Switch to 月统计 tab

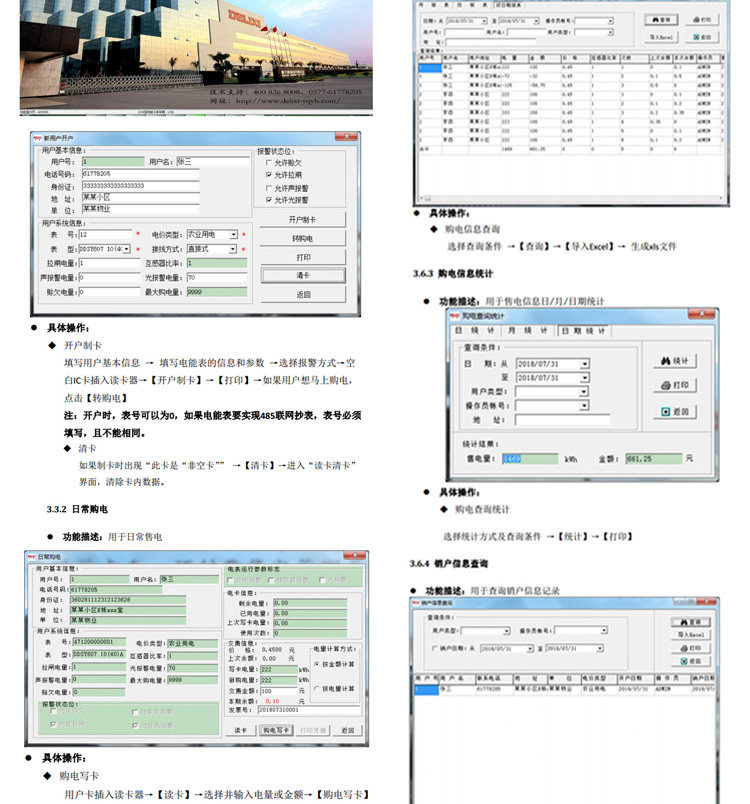click(528, 331)
